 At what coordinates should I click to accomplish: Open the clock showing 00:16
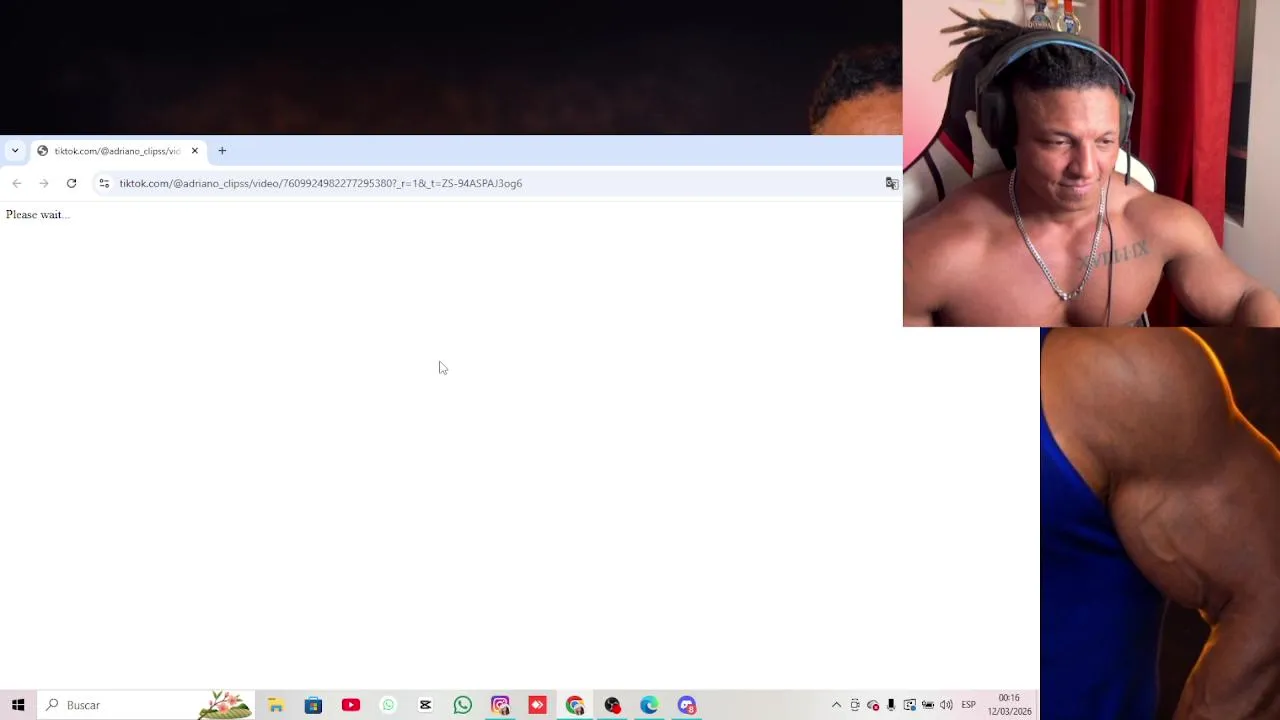[1009, 705]
